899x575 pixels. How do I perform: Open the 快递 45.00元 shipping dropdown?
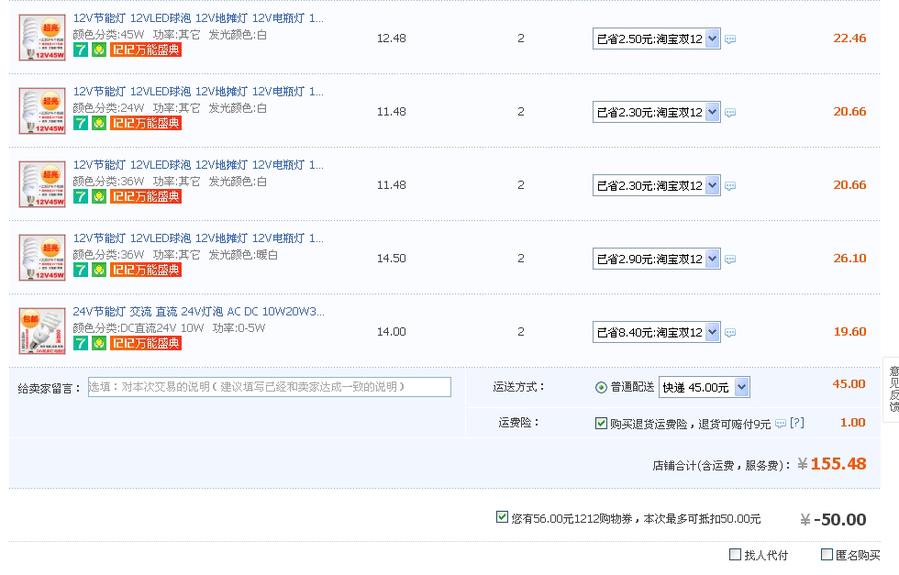704,387
